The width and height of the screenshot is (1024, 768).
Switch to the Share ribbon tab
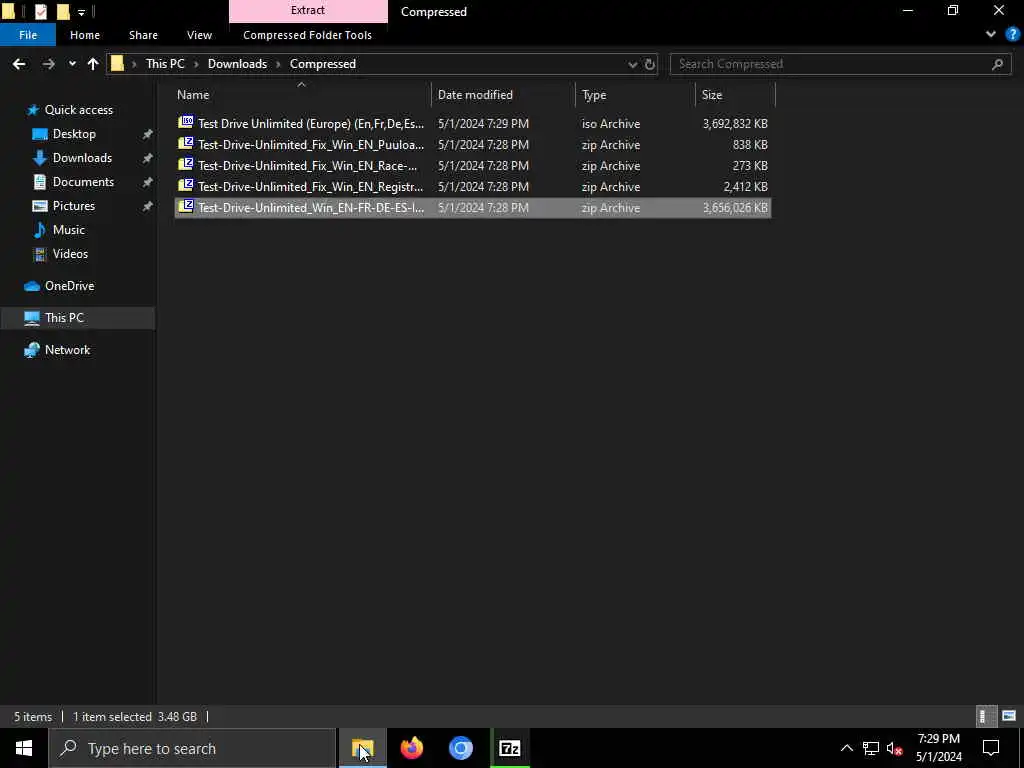[143, 35]
